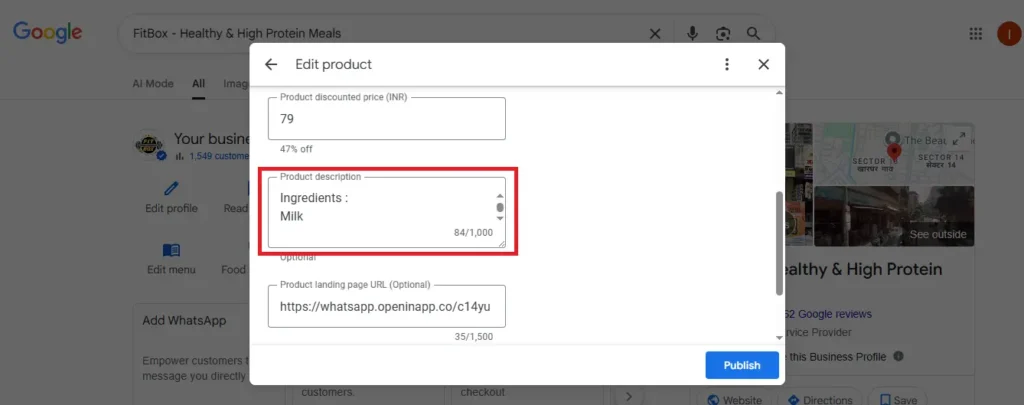Click the info icon beside Business Profile

tap(899, 357)
